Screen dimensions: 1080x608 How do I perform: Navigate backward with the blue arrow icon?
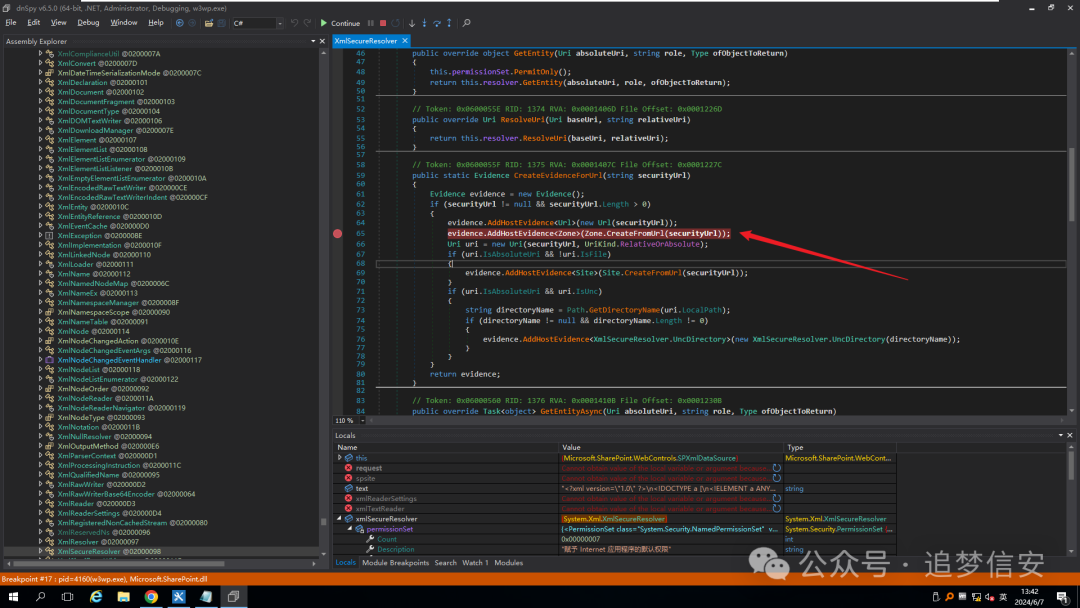179,23
